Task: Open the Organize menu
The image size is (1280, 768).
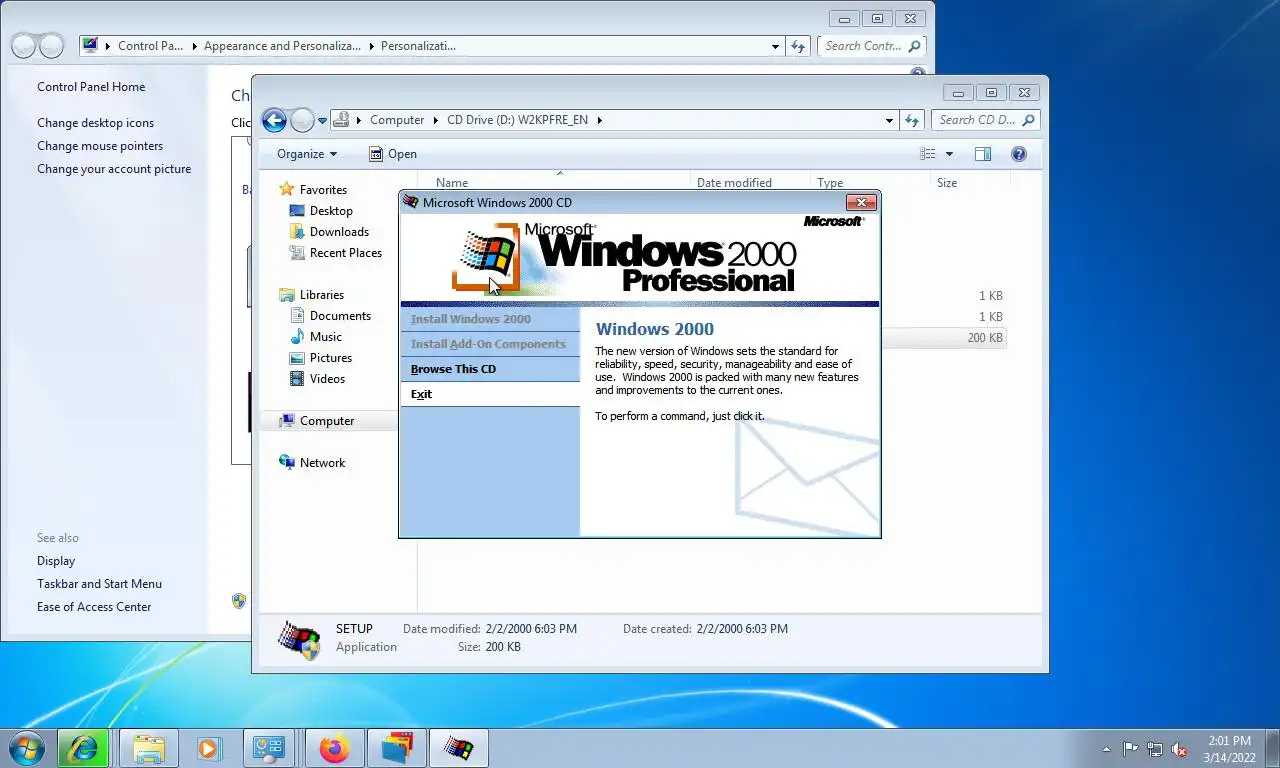Action: coord(307,154)
